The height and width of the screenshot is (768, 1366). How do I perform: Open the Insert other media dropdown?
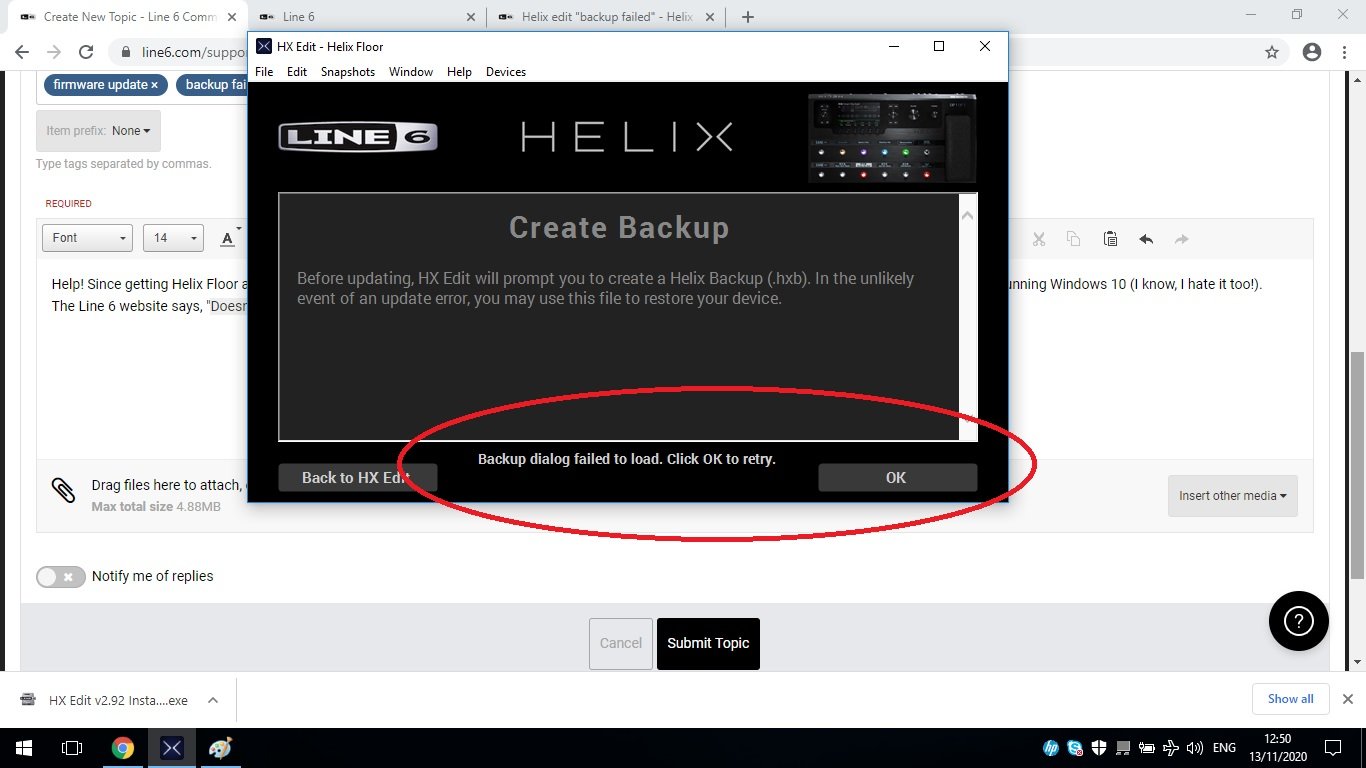tap(1232, 496)
